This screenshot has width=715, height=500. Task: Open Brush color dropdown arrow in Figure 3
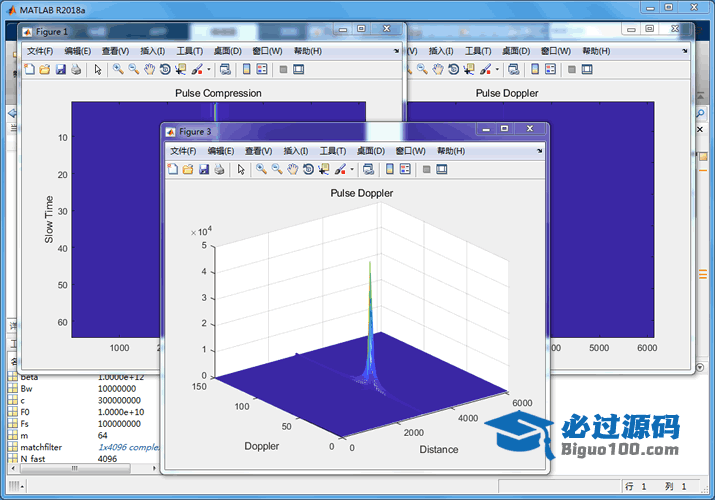(352, 170)
